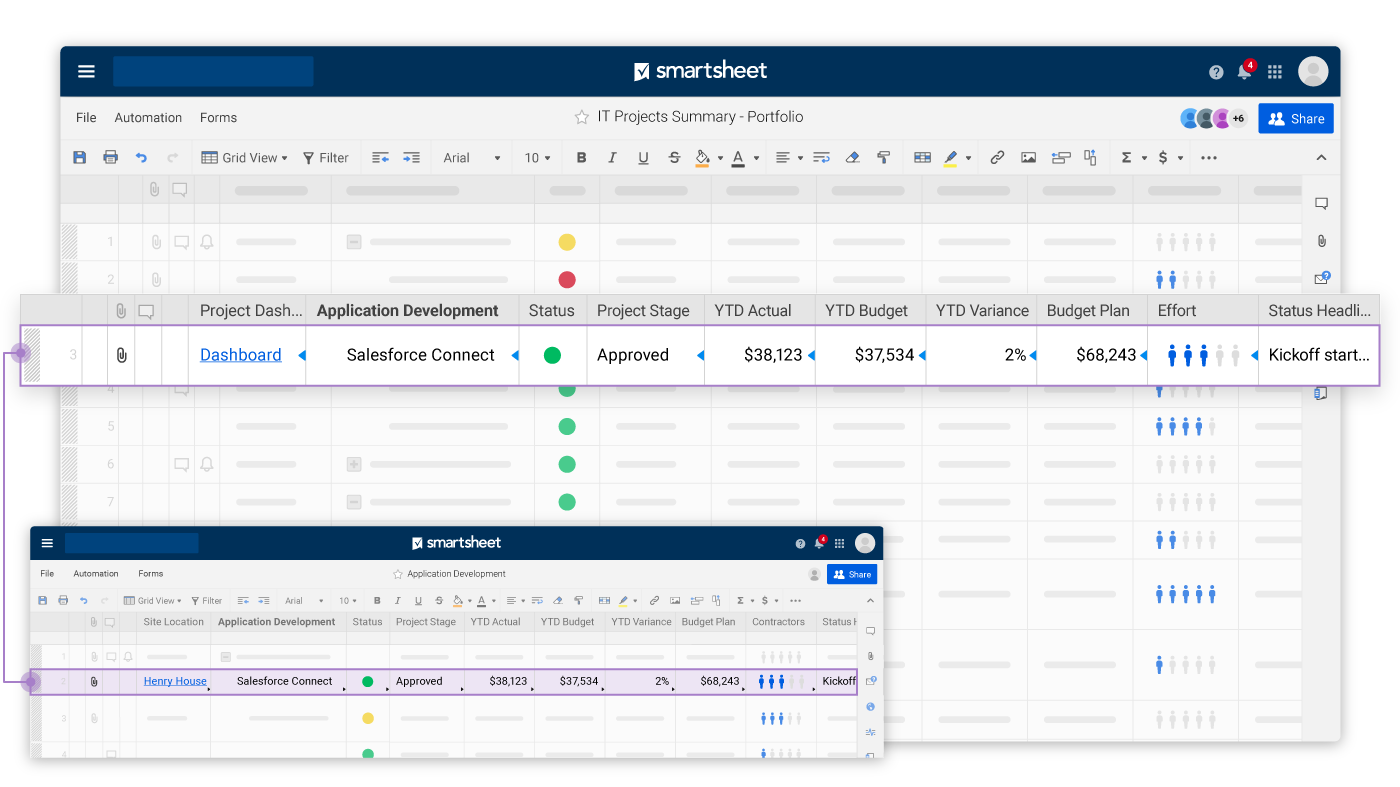Open font size 10 dropdown in main toolbar
Screen dimensions: 1400x787
(x=537, y=157)
